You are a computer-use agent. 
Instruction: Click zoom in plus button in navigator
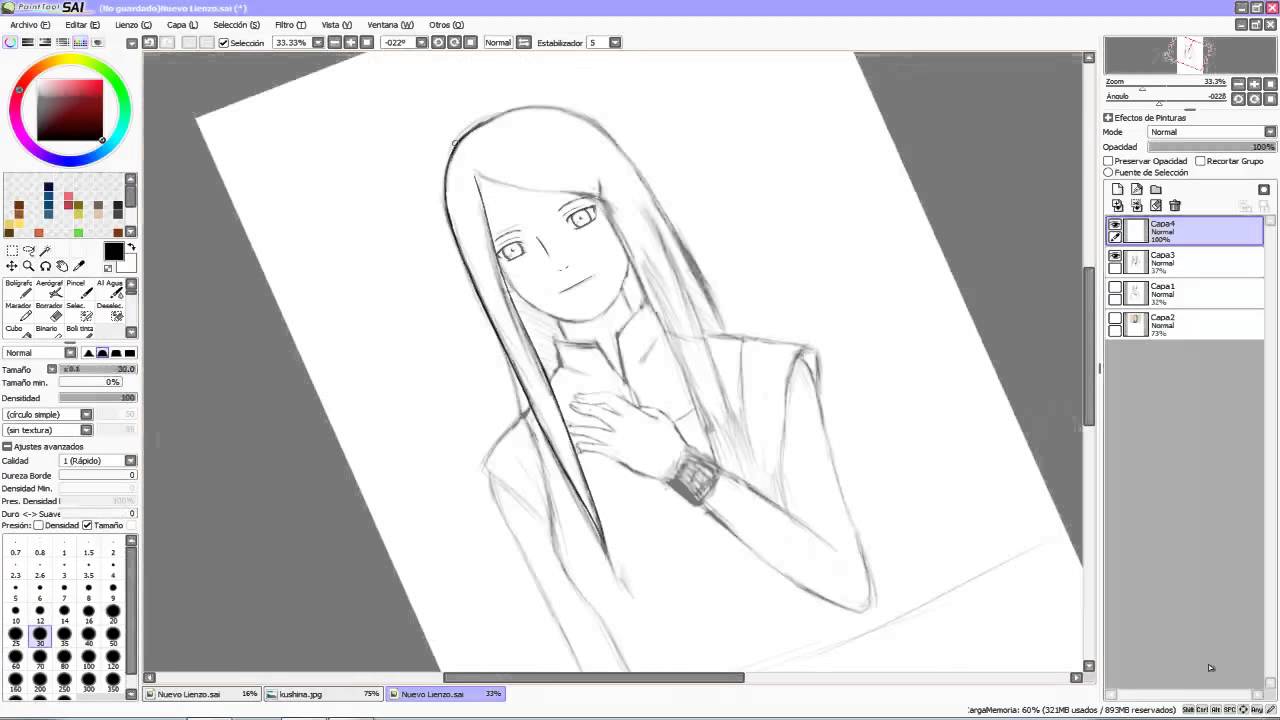click(1254, 84)
